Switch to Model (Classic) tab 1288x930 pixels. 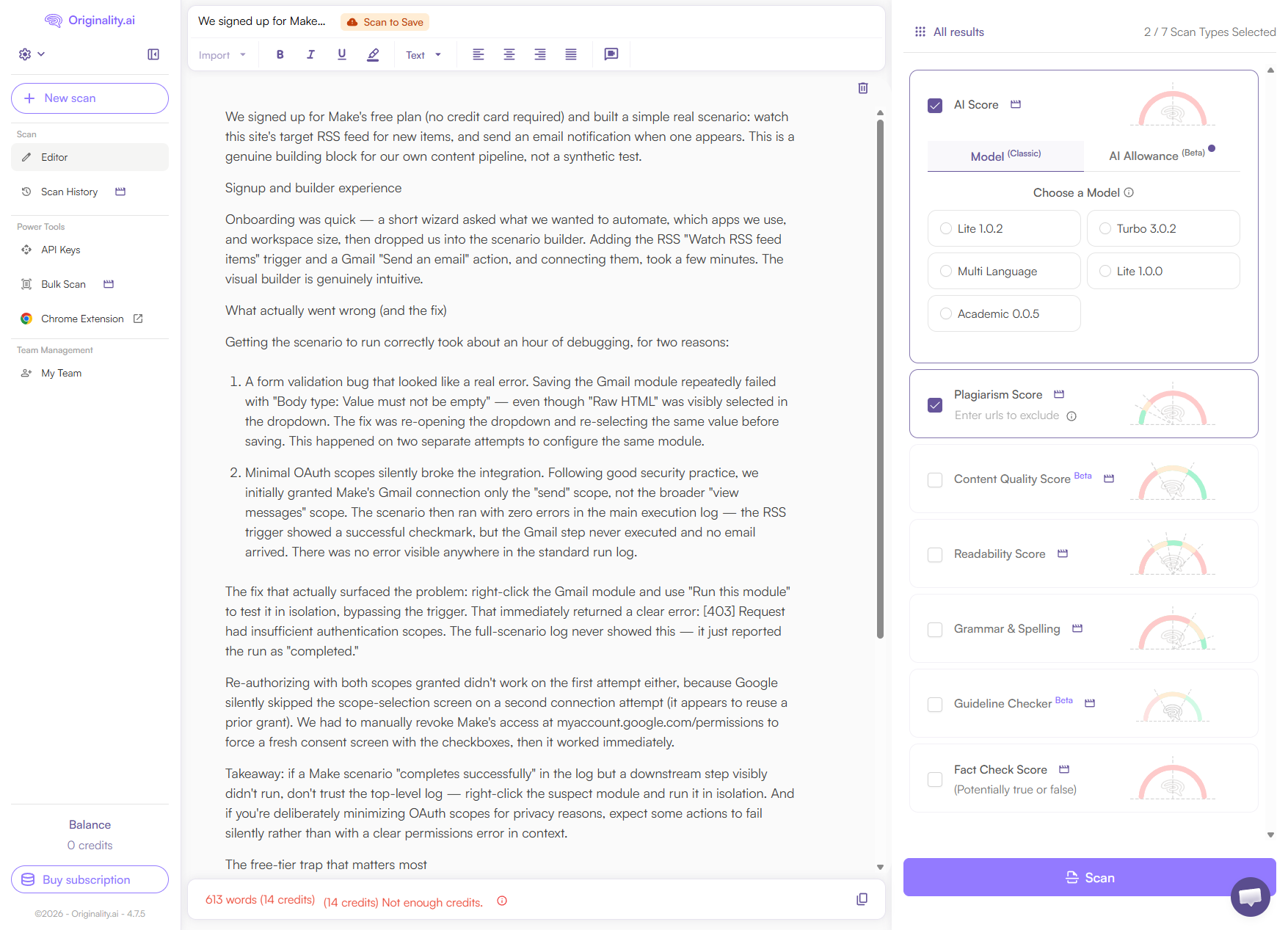(x=1005, y=156)
